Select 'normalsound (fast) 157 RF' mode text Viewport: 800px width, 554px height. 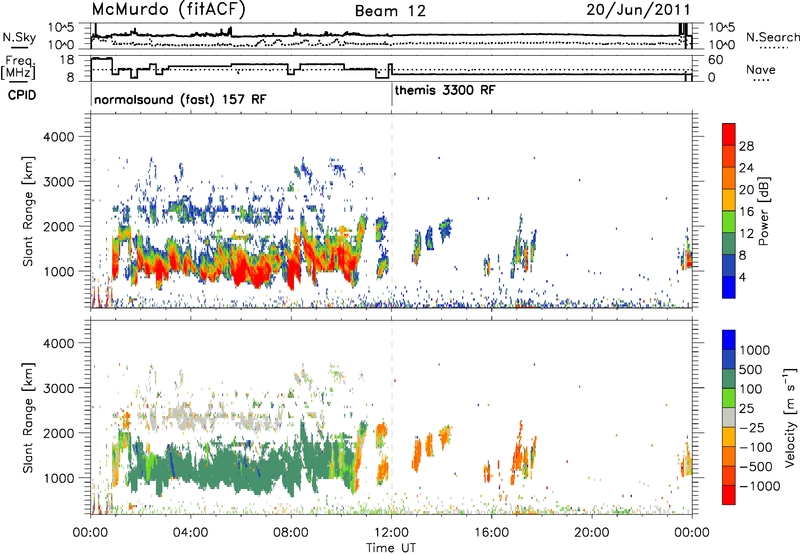coord(180,99)
